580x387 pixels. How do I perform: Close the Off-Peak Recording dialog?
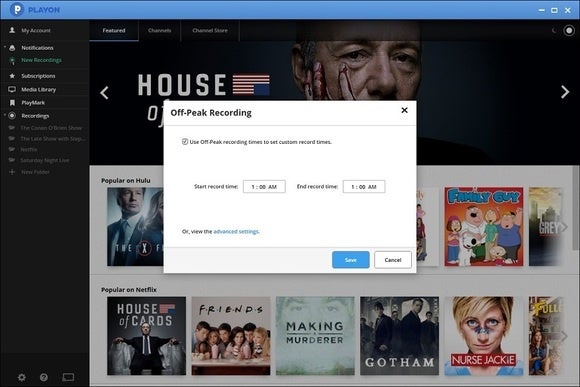[404, 110]
